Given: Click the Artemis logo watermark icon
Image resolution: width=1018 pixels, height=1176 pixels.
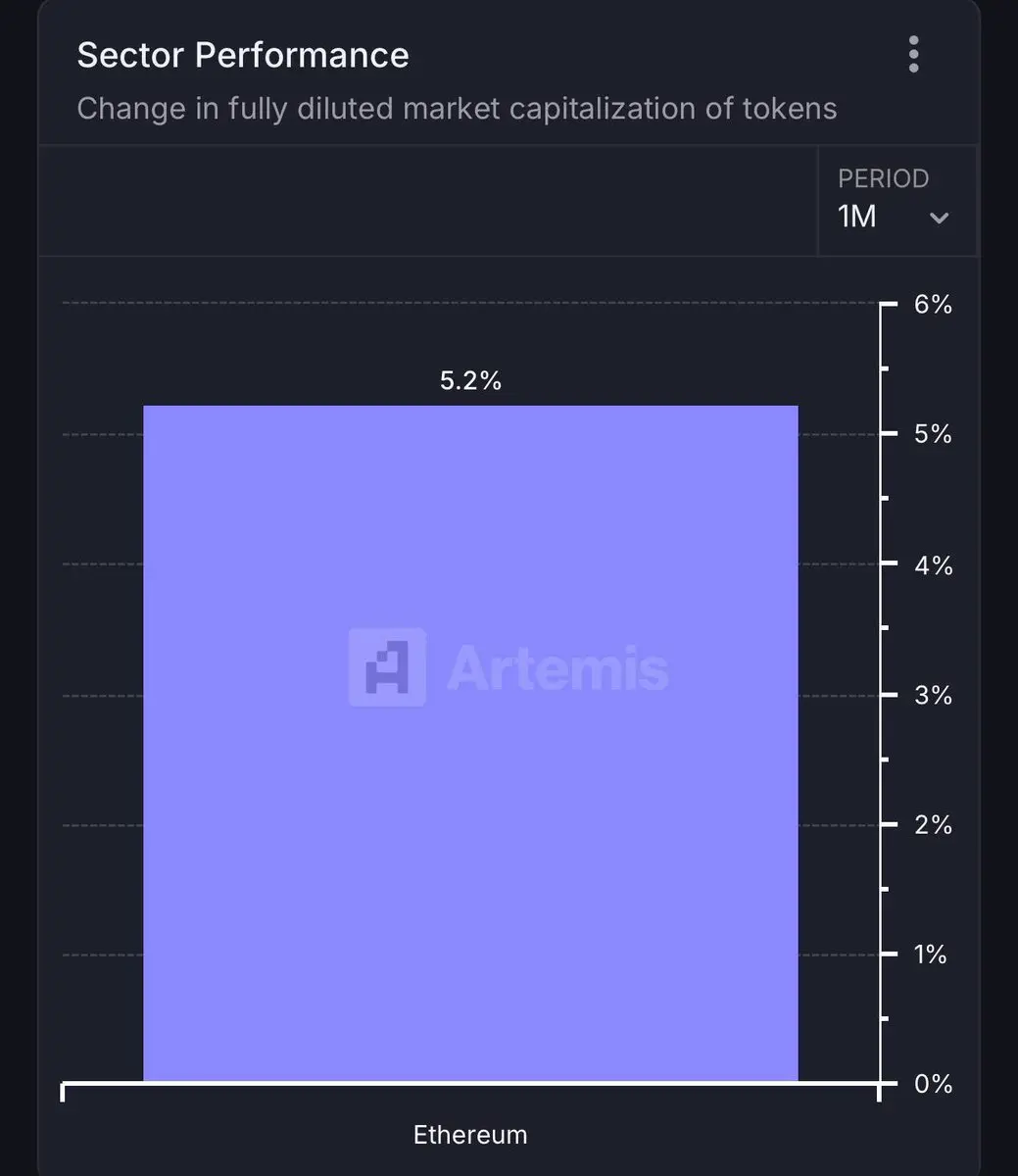Looking at the screenshot, I should [x=387, y=667].
